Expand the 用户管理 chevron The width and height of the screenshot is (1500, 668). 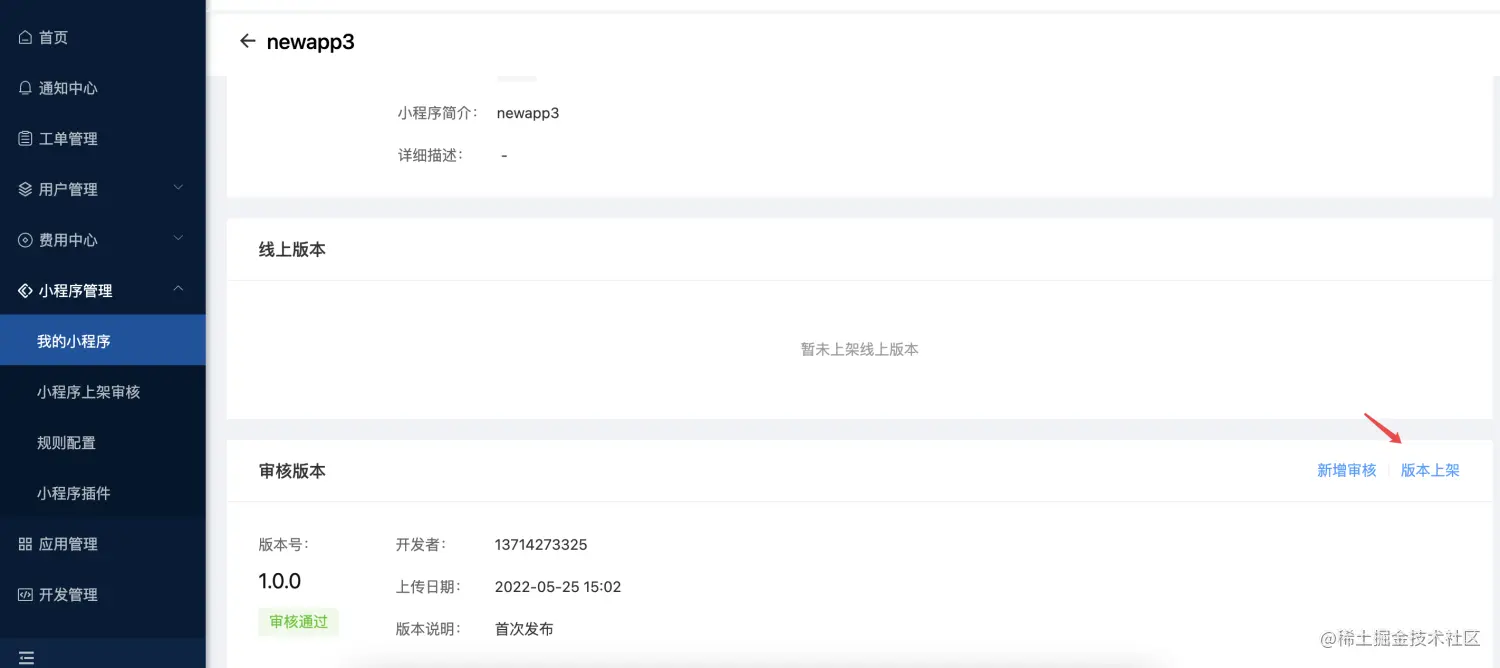coord(178,187)
